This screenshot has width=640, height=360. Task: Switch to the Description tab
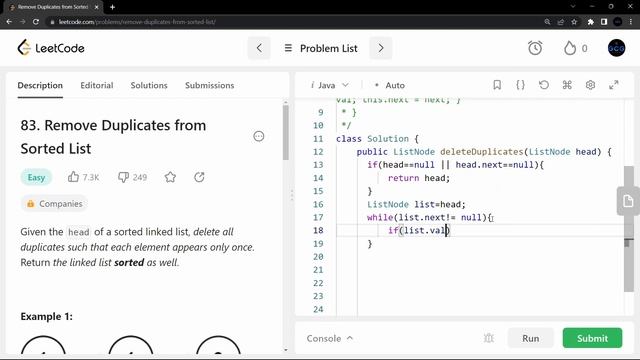40,85
